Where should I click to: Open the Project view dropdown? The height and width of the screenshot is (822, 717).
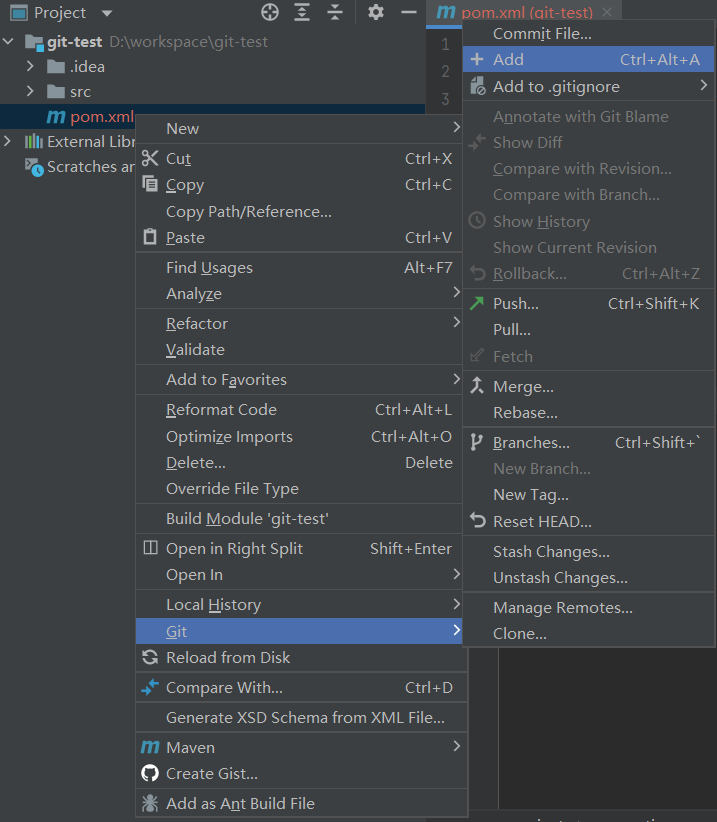[x=107, y=13]
